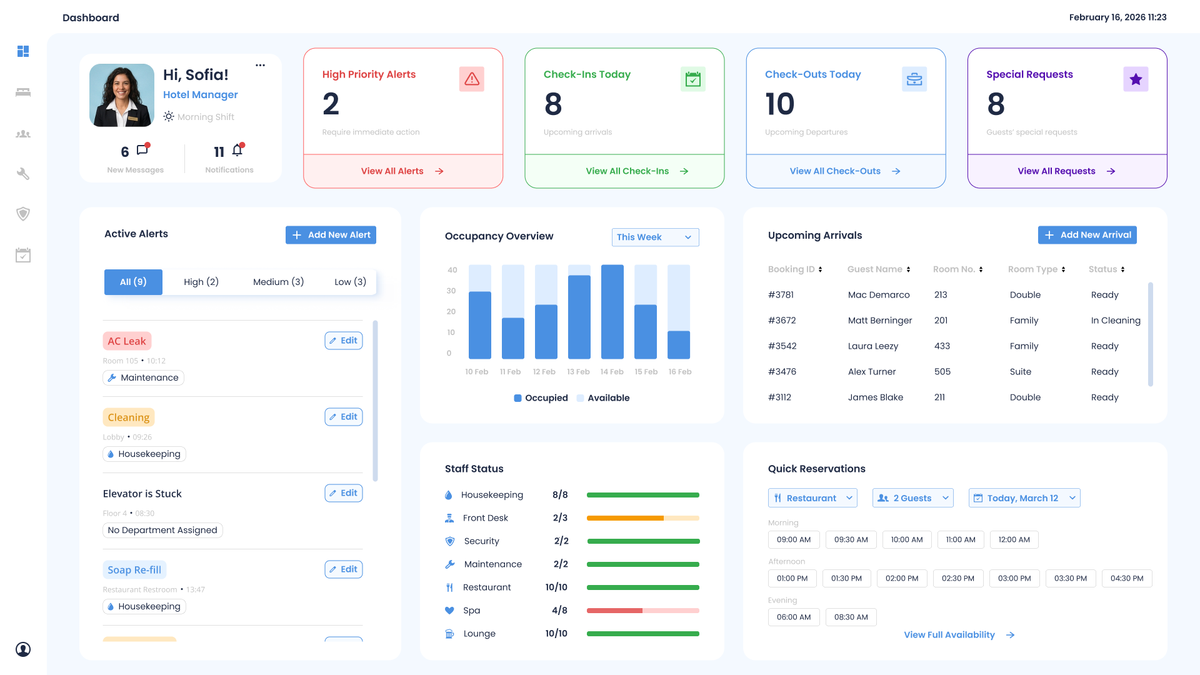Open the Today, March 12 date dropdown

pos(1024,498)
